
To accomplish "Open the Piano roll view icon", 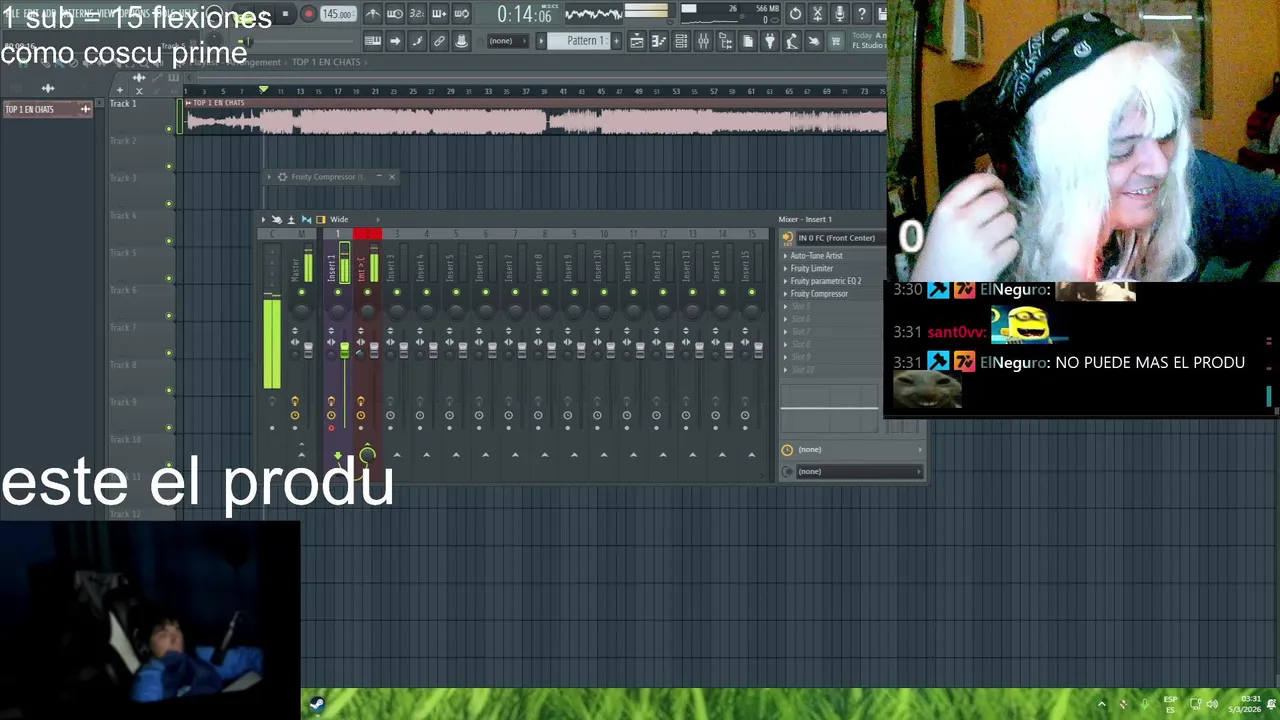I will 659,41.
